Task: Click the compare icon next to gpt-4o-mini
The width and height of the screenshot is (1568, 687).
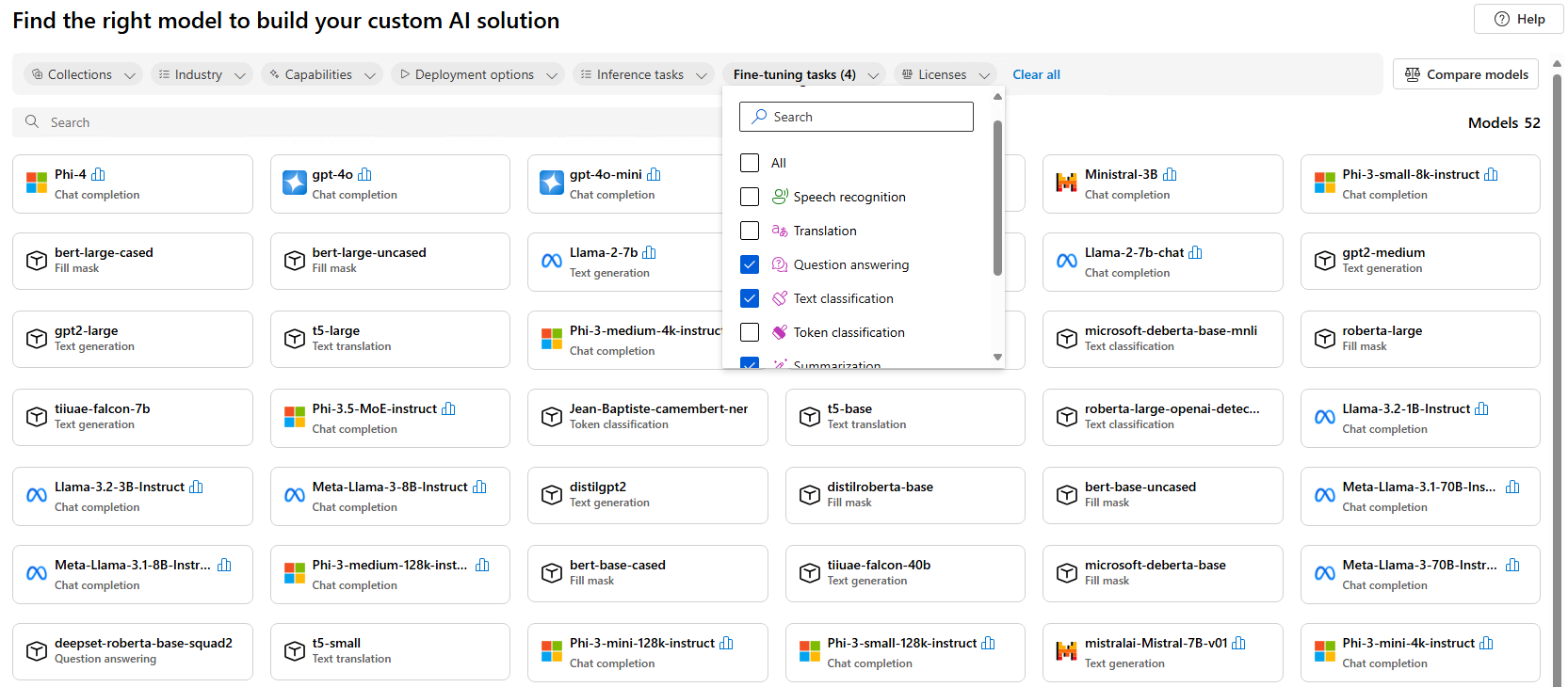Action: 654,174
